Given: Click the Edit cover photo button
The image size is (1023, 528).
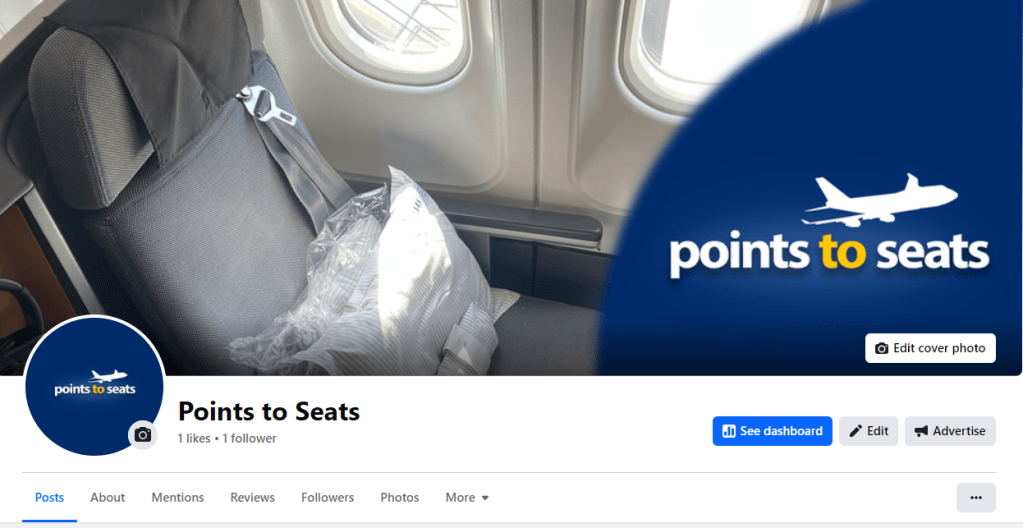Looking at the screenshot, I should coord(930,349).
